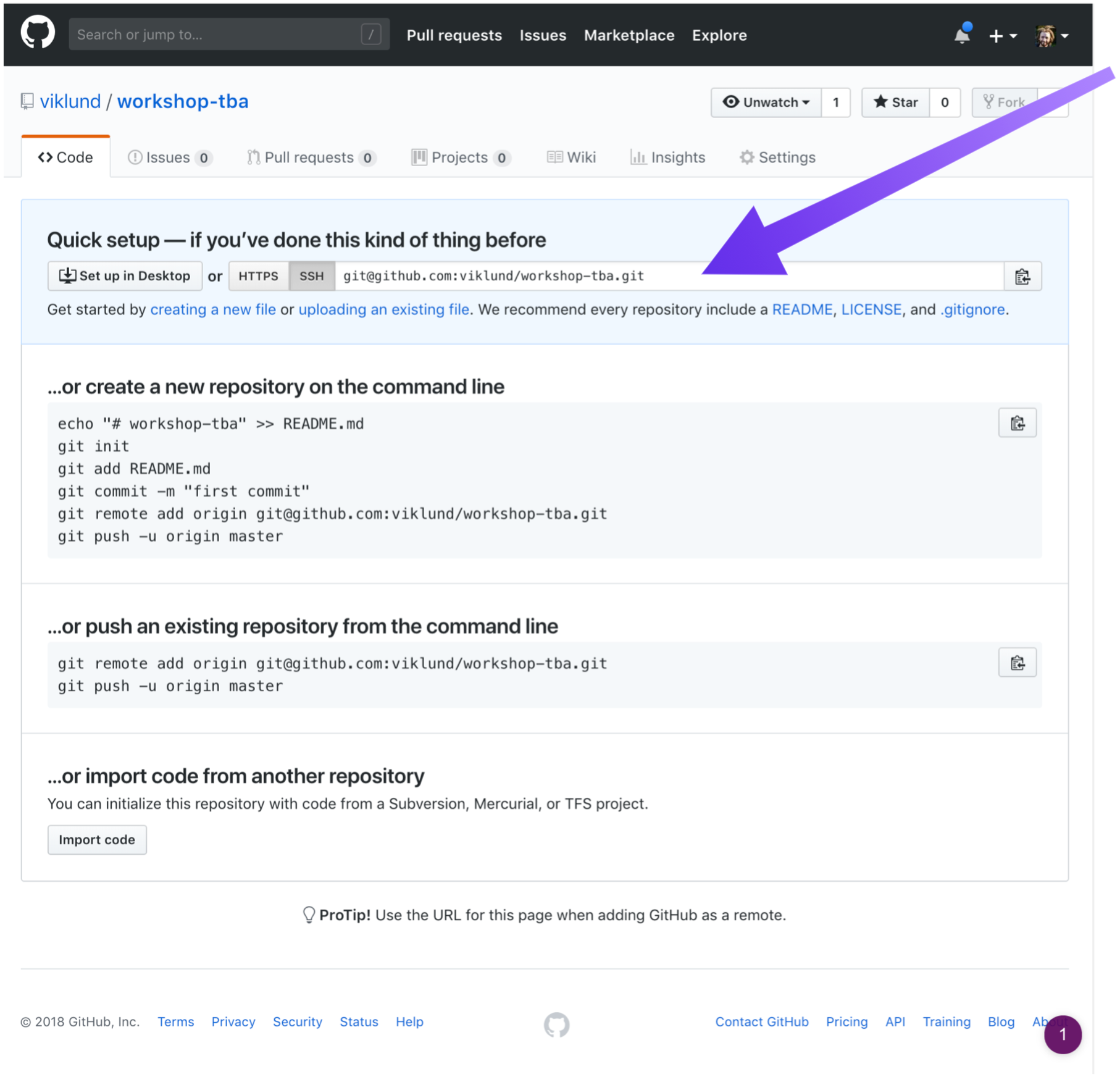Screen dimensions: 1120x1077
Task: Open the Settings tab
Action: (777, 157)
